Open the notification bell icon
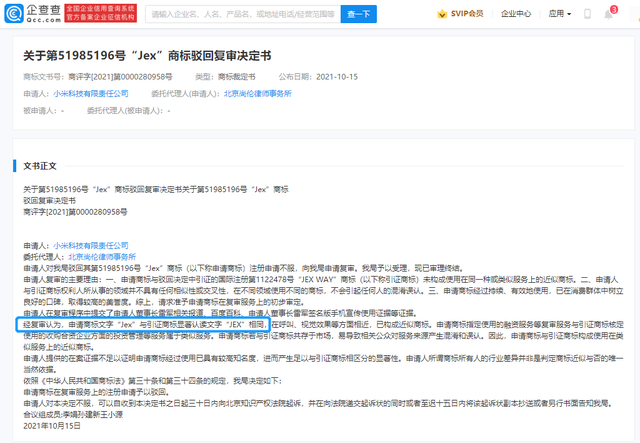The width and height of the screenshot is (640, 443). [607, 14]
